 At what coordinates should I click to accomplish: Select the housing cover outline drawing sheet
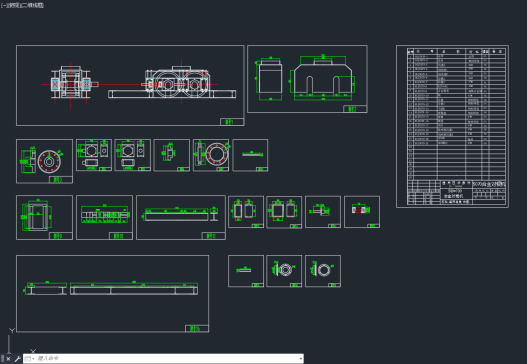click(x=307, y=79)
